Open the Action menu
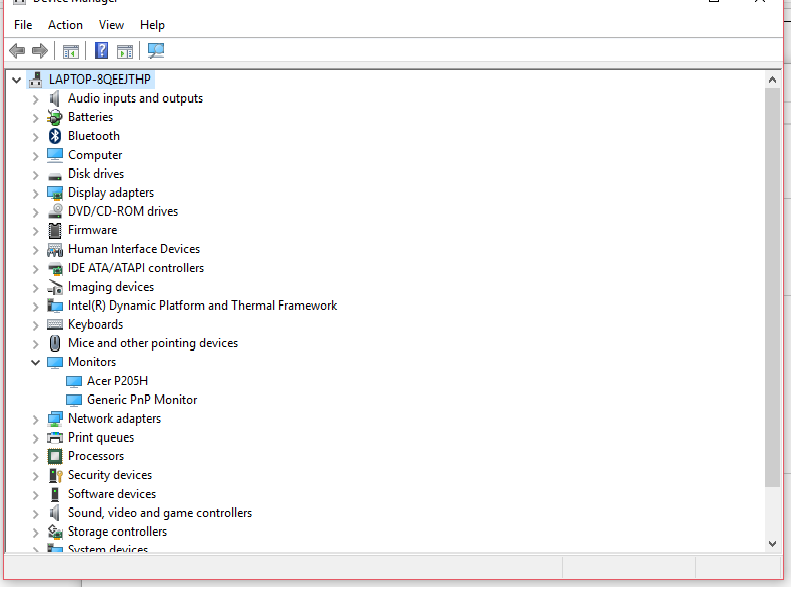 click(65, 25)
